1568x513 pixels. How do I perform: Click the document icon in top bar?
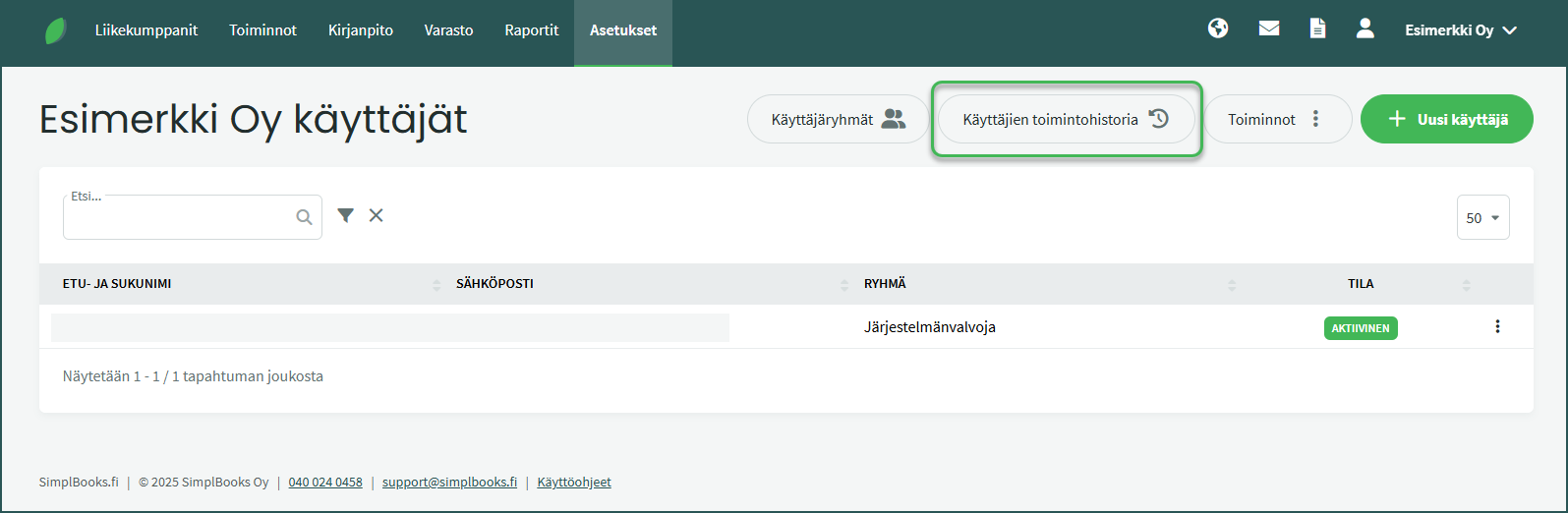click(x=1317, y=28)
